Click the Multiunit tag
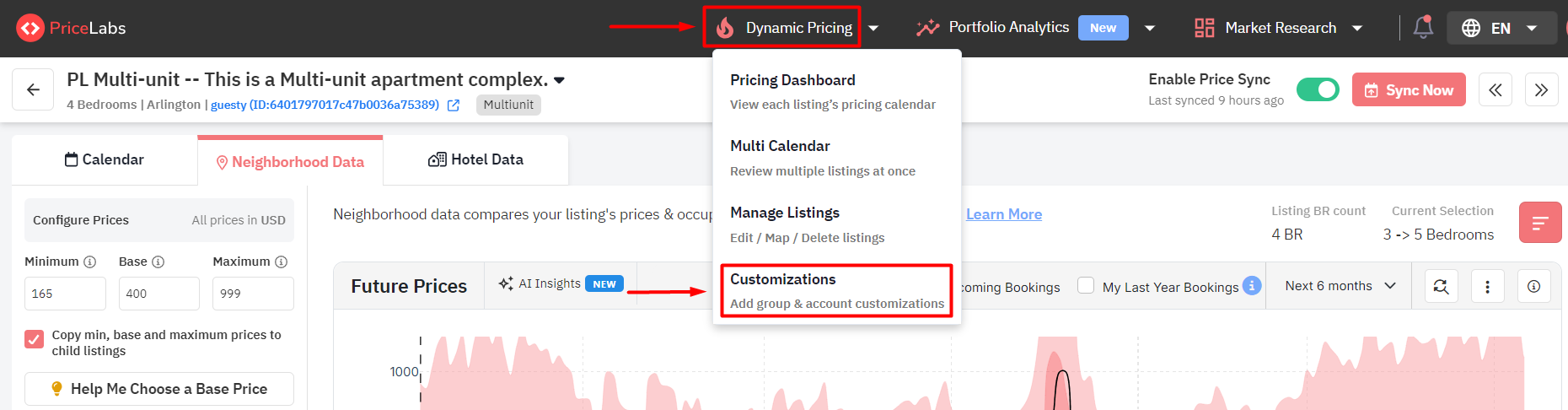1568x410 pixels. [x=508, y=105]
